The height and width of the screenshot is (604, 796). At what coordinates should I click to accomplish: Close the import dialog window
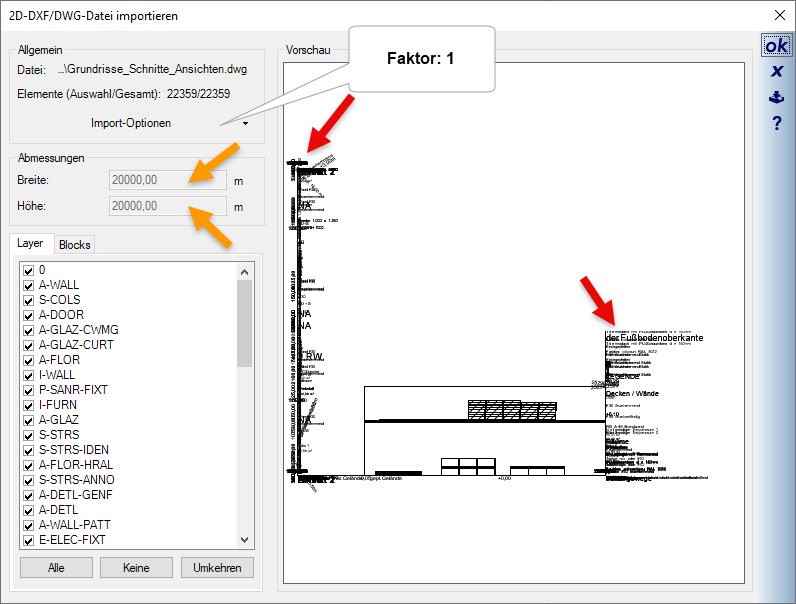click(779, 14)
